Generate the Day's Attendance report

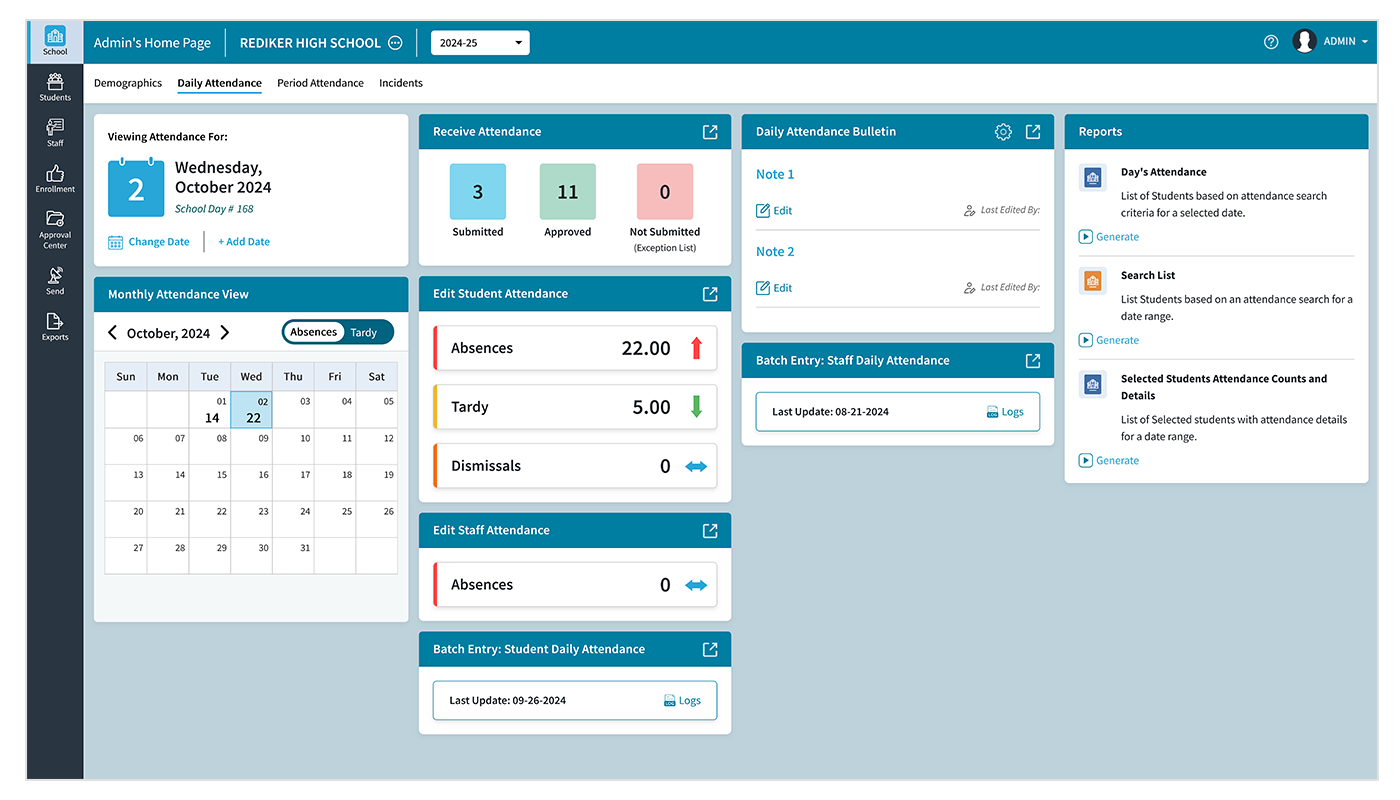point(1110,236)
